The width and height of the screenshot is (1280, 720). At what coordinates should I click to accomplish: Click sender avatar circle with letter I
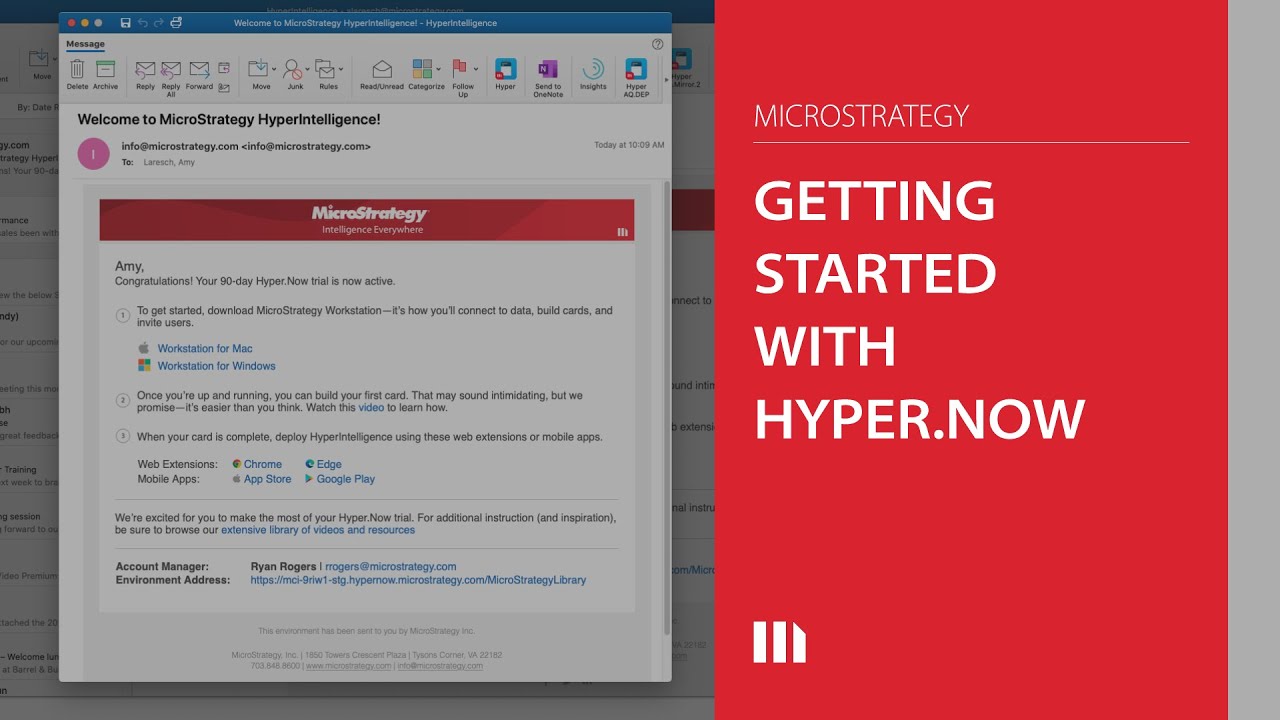pyautogui.click(x=94, y=153)
